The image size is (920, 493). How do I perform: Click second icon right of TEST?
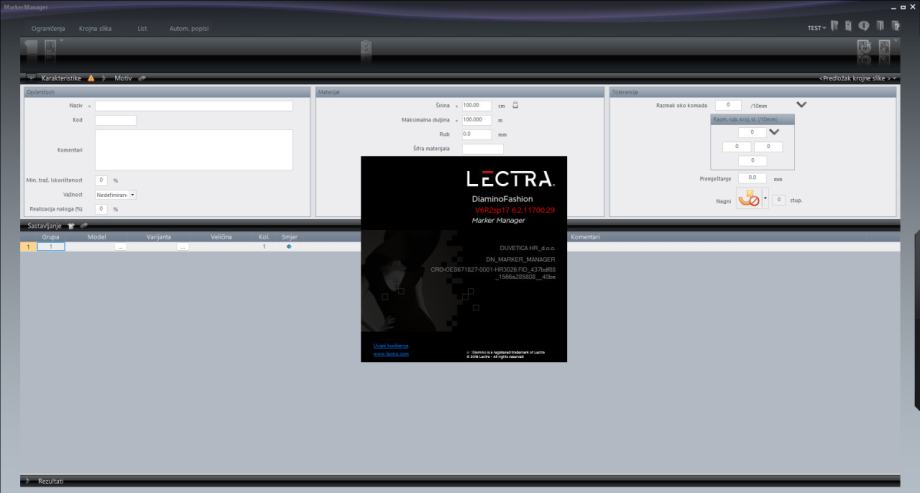pyautogui.click(x=848, y=26)
